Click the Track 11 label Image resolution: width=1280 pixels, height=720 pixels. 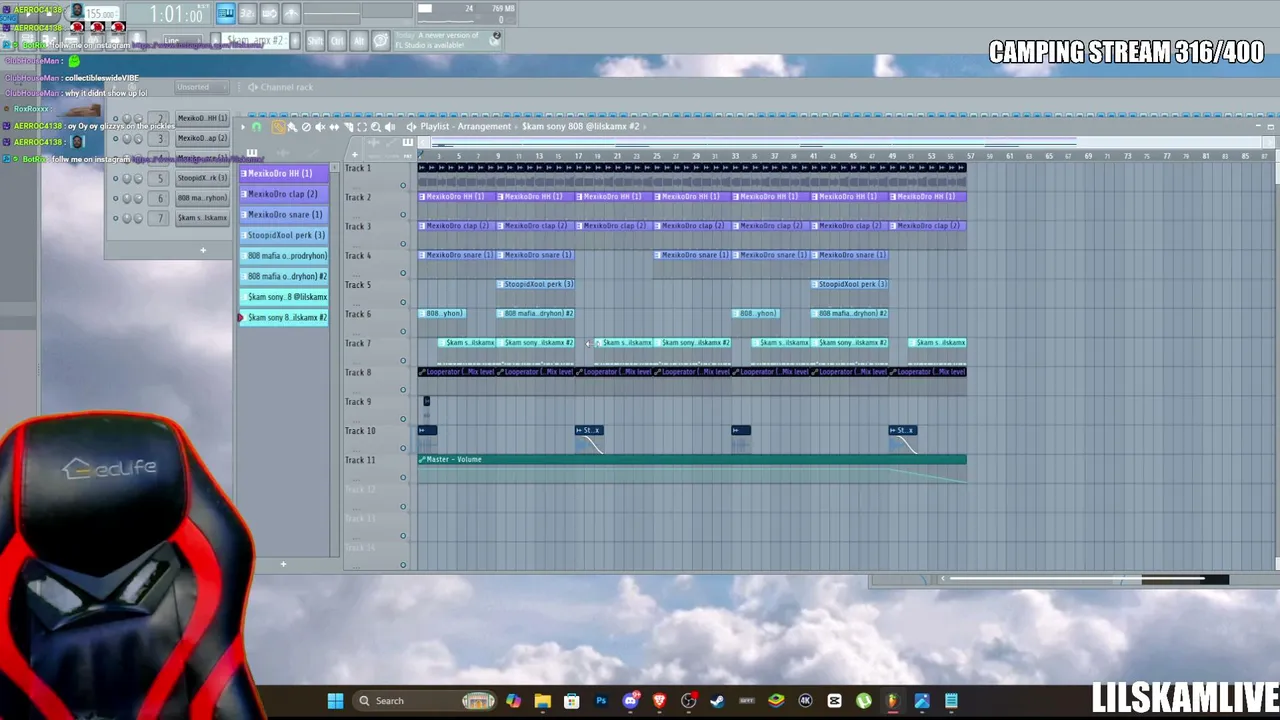tap(360, 460)
